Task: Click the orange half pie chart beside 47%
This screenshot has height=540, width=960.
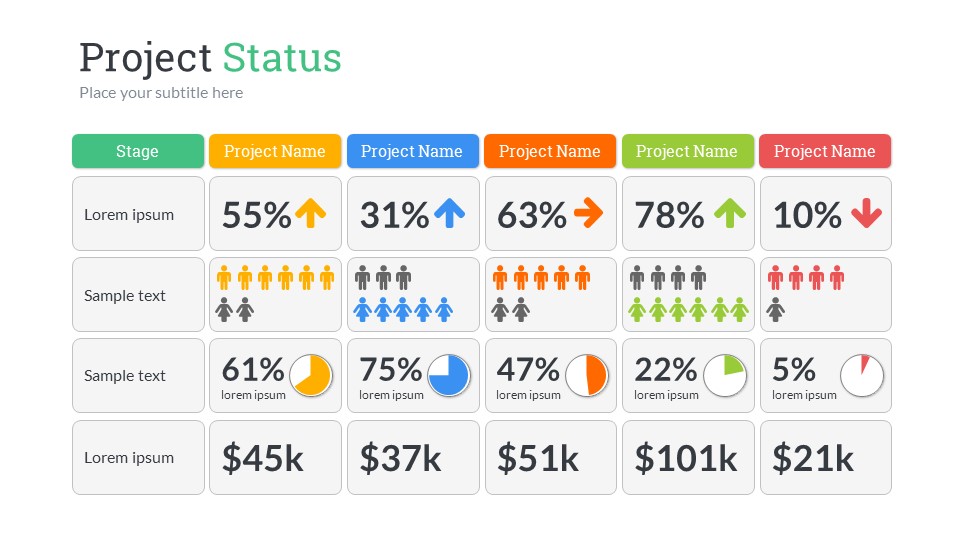Action: point(586,376)
